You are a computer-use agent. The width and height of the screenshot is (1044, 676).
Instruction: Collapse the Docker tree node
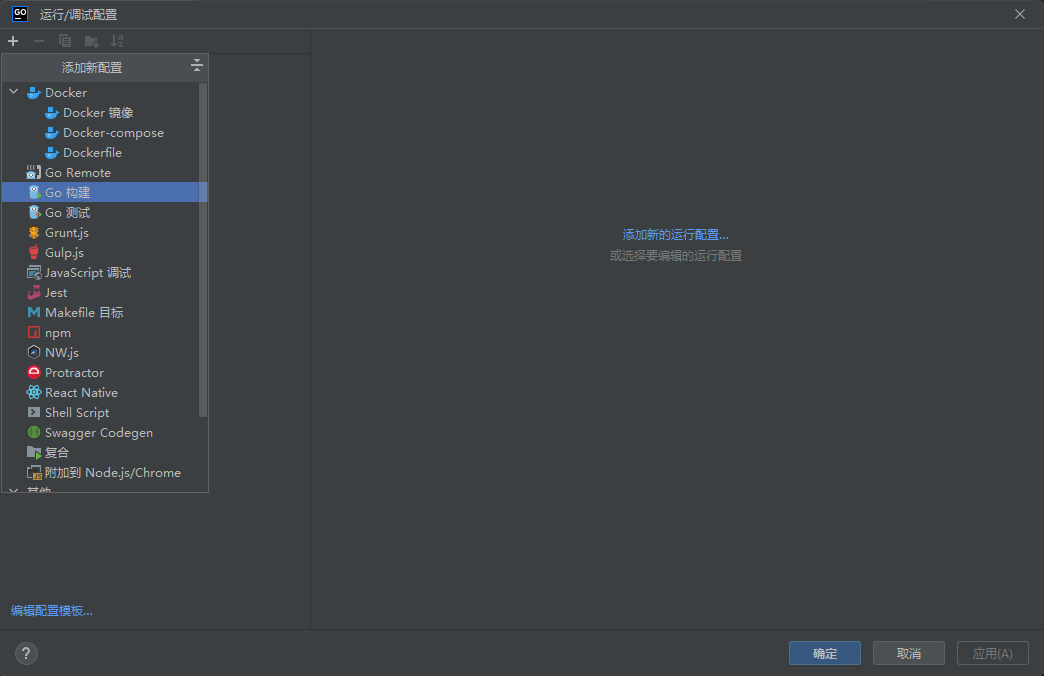click(x=14, y=92)
